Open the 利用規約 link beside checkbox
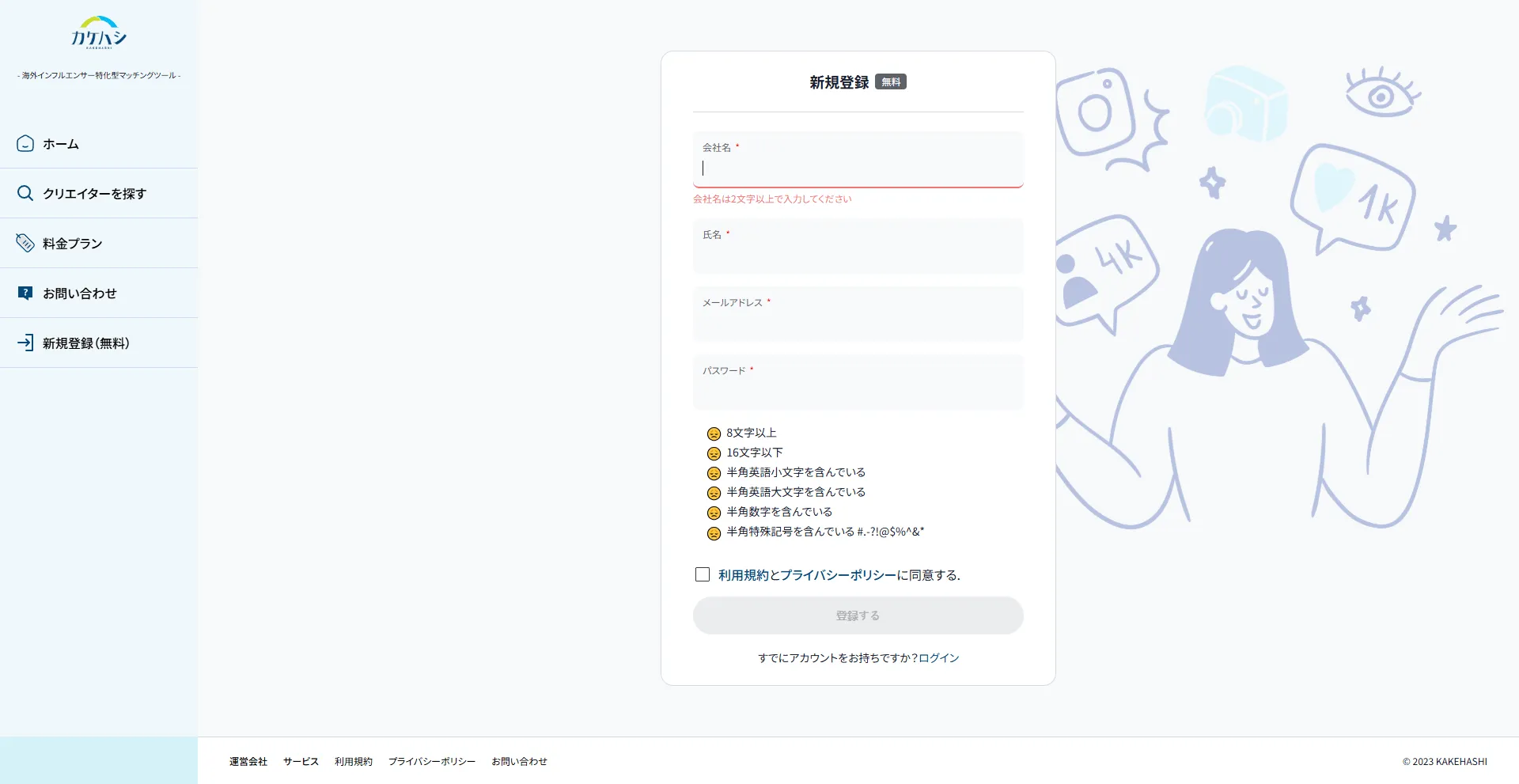 (x=743, y=575)
